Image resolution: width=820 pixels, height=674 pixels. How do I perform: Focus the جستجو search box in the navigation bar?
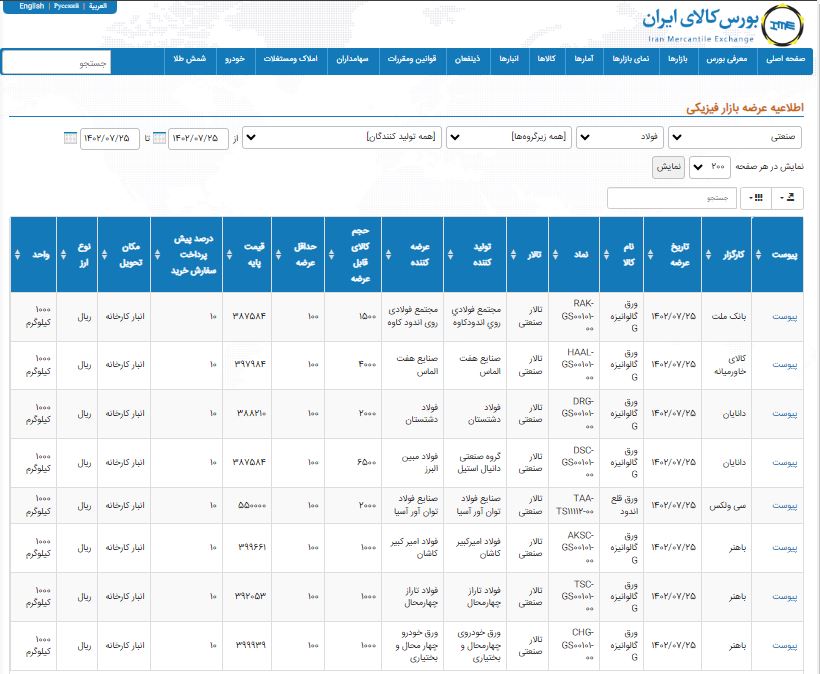[56, 63]
